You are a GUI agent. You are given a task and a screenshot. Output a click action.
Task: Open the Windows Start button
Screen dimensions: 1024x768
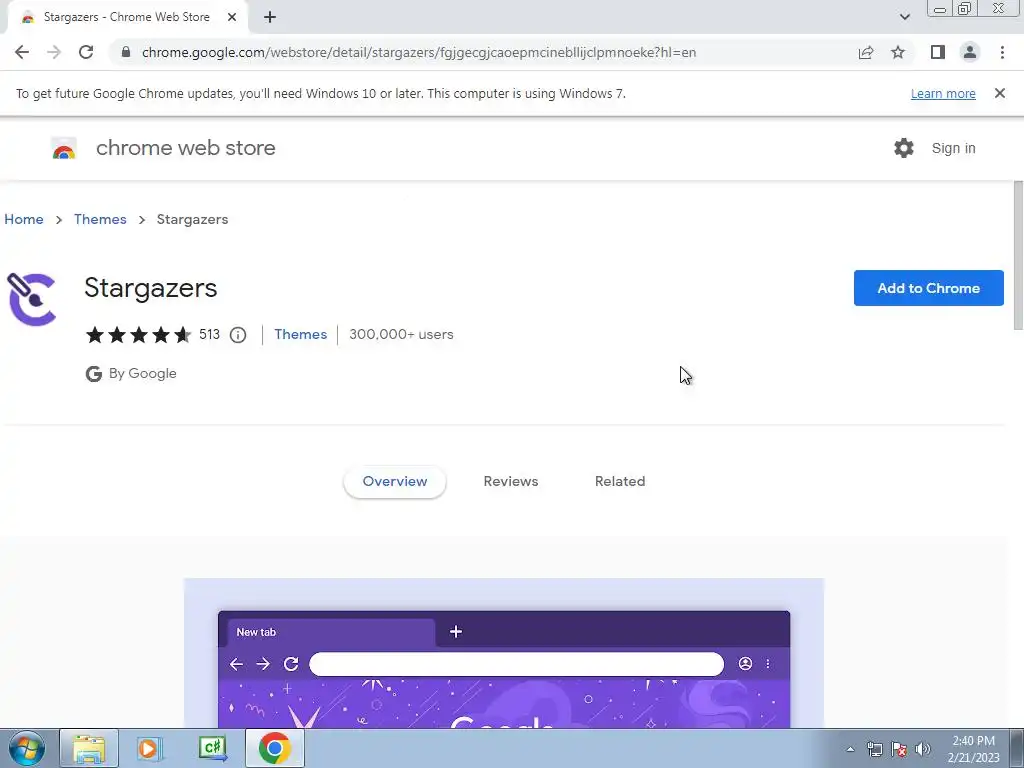[x=27, y=748]
